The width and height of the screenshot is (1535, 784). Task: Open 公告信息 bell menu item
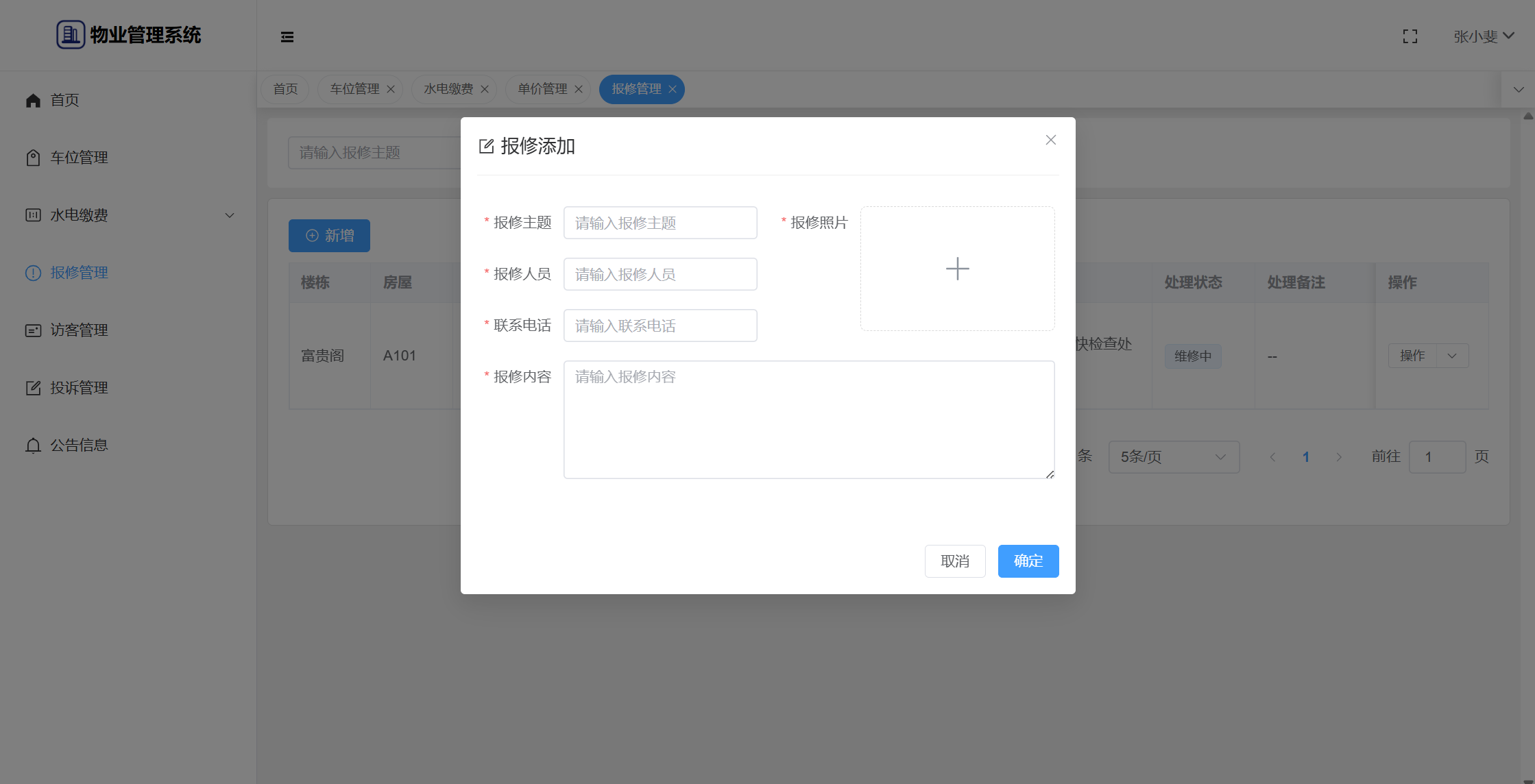click(79, 445)
